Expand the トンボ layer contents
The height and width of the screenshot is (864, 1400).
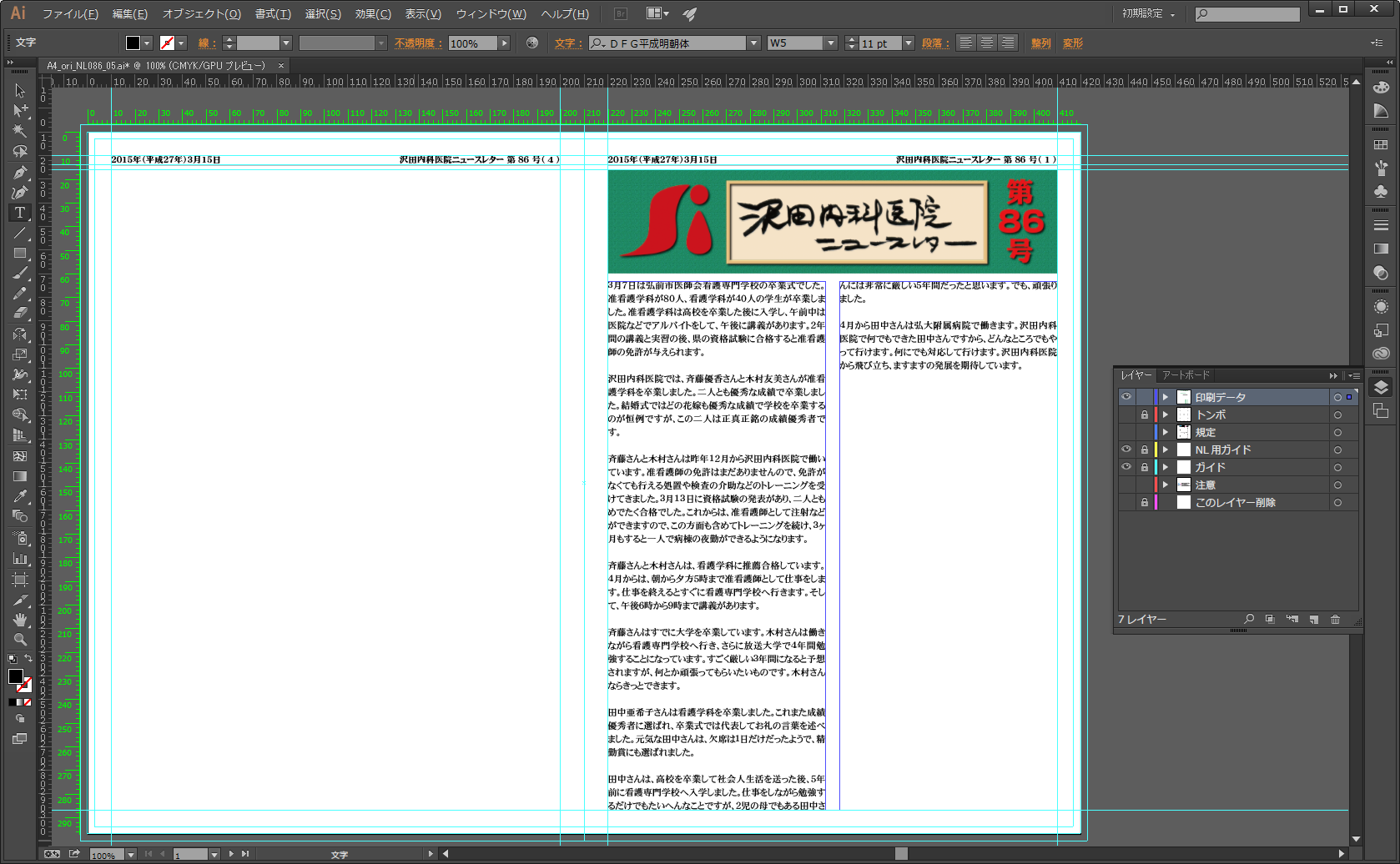1166,414
